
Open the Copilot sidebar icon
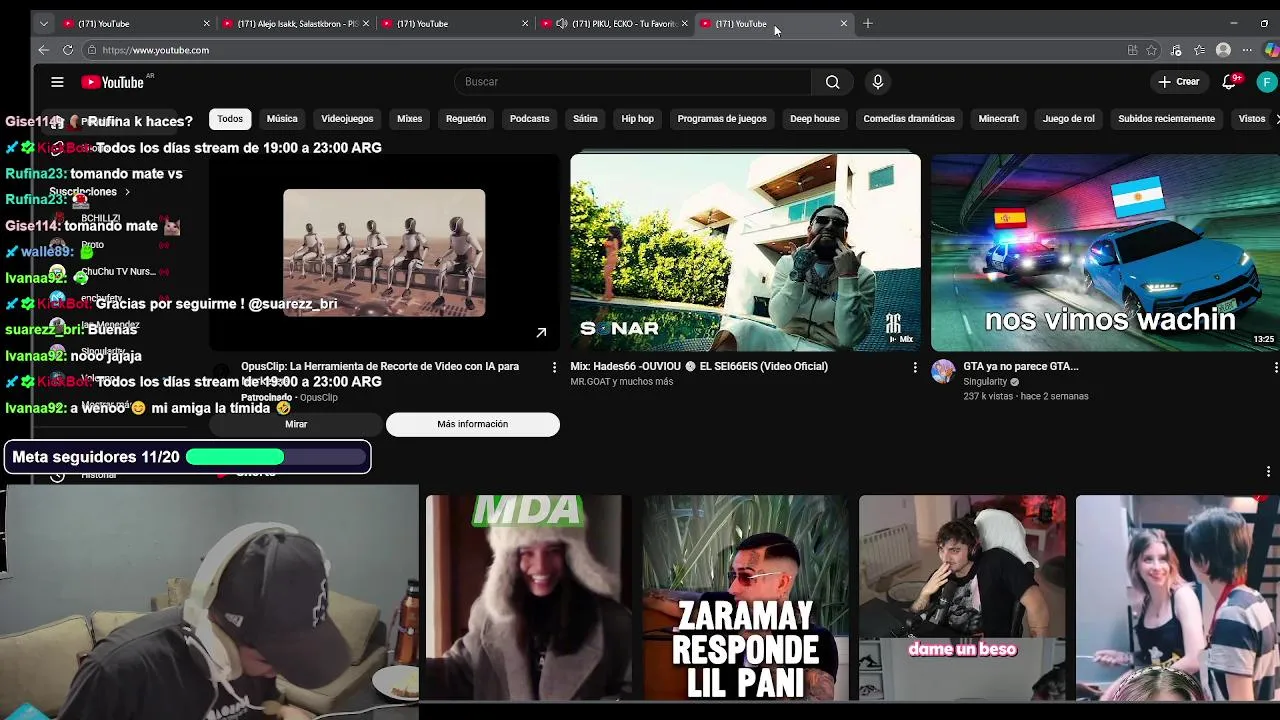(1271, 50)
